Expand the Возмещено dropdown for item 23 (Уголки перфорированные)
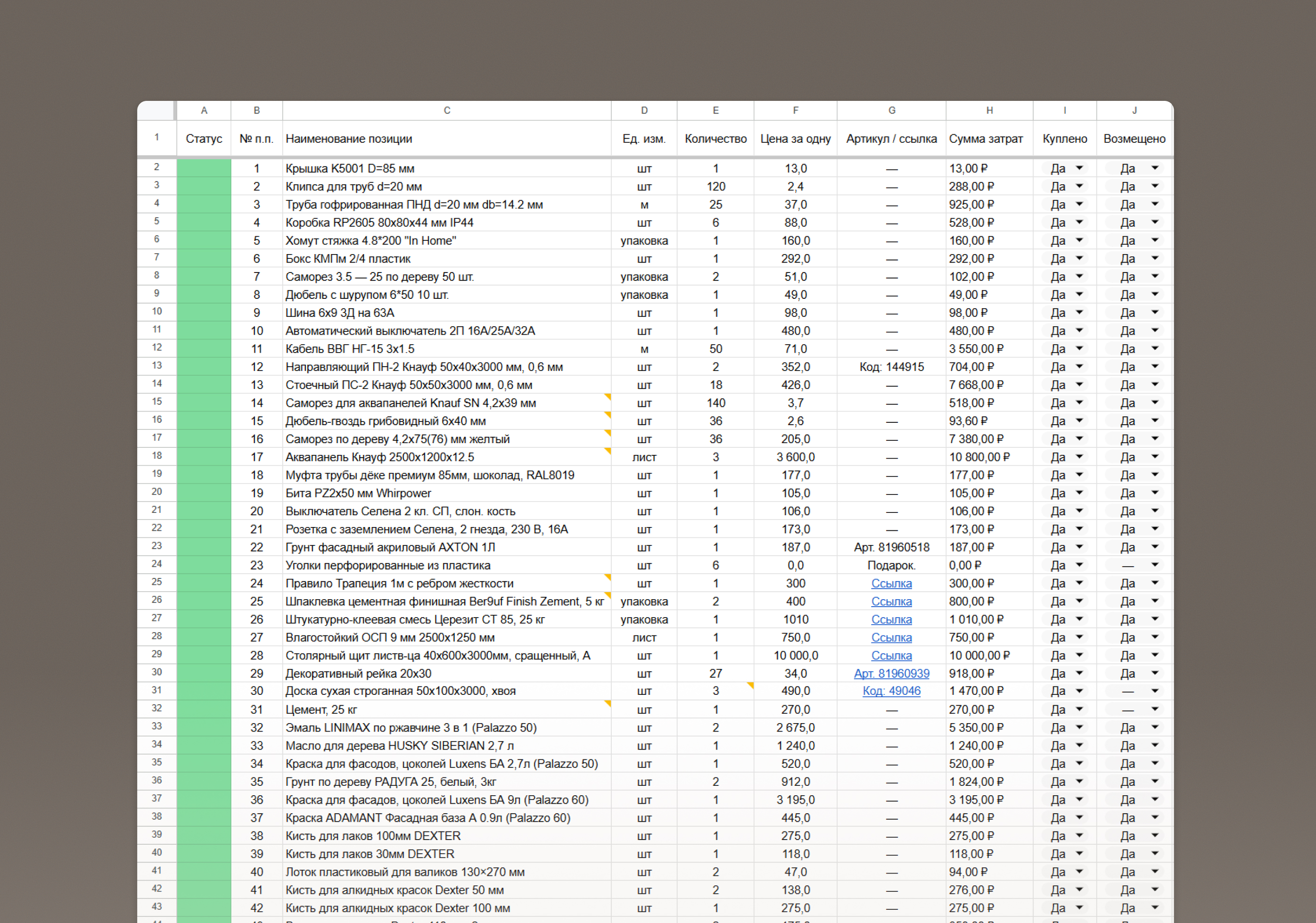Image resolution: width=1316 pixels, height=923 pixels. coord(1154,565)
